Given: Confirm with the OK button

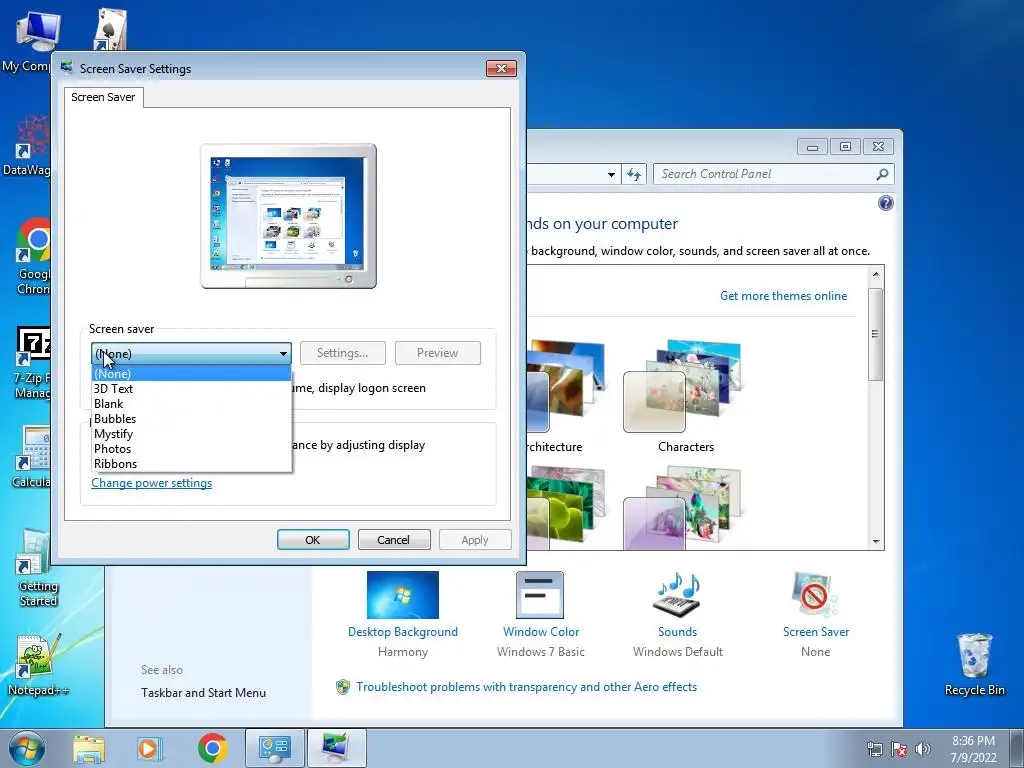Looking at the screenshot, I should (x=313, y=539).
